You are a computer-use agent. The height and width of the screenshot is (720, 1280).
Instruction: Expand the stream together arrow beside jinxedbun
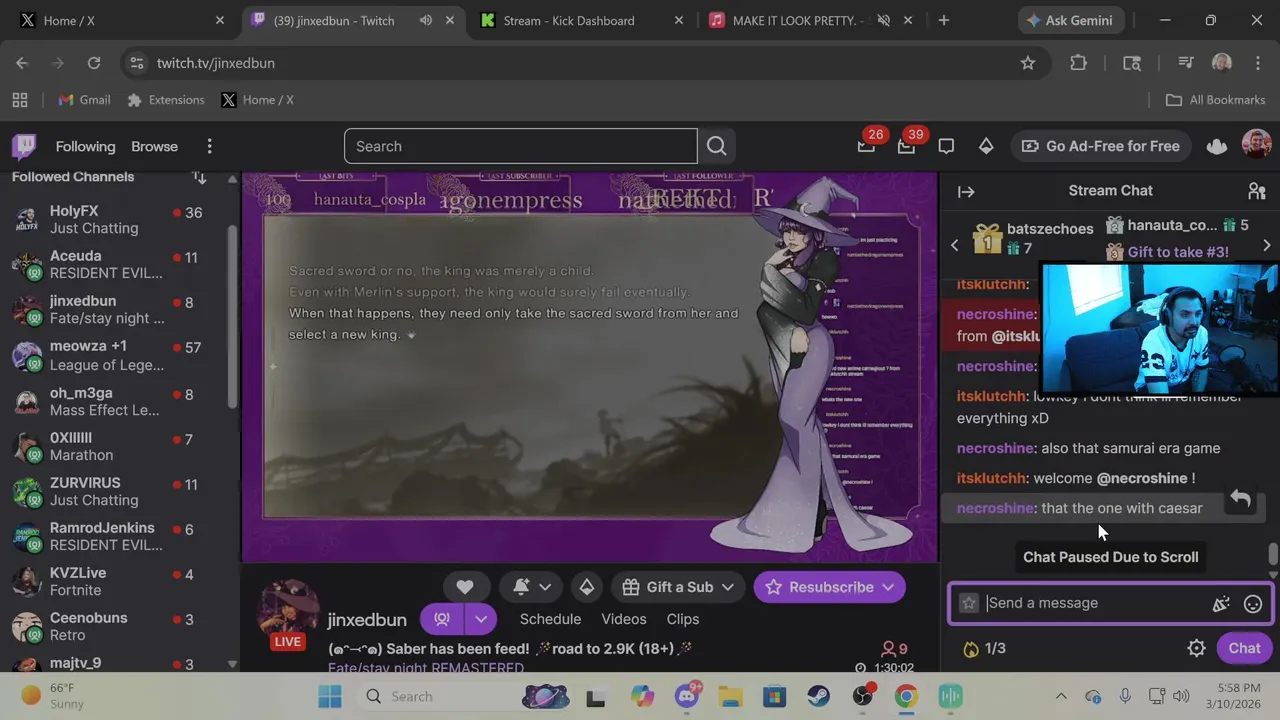click(x=481, y=619)
